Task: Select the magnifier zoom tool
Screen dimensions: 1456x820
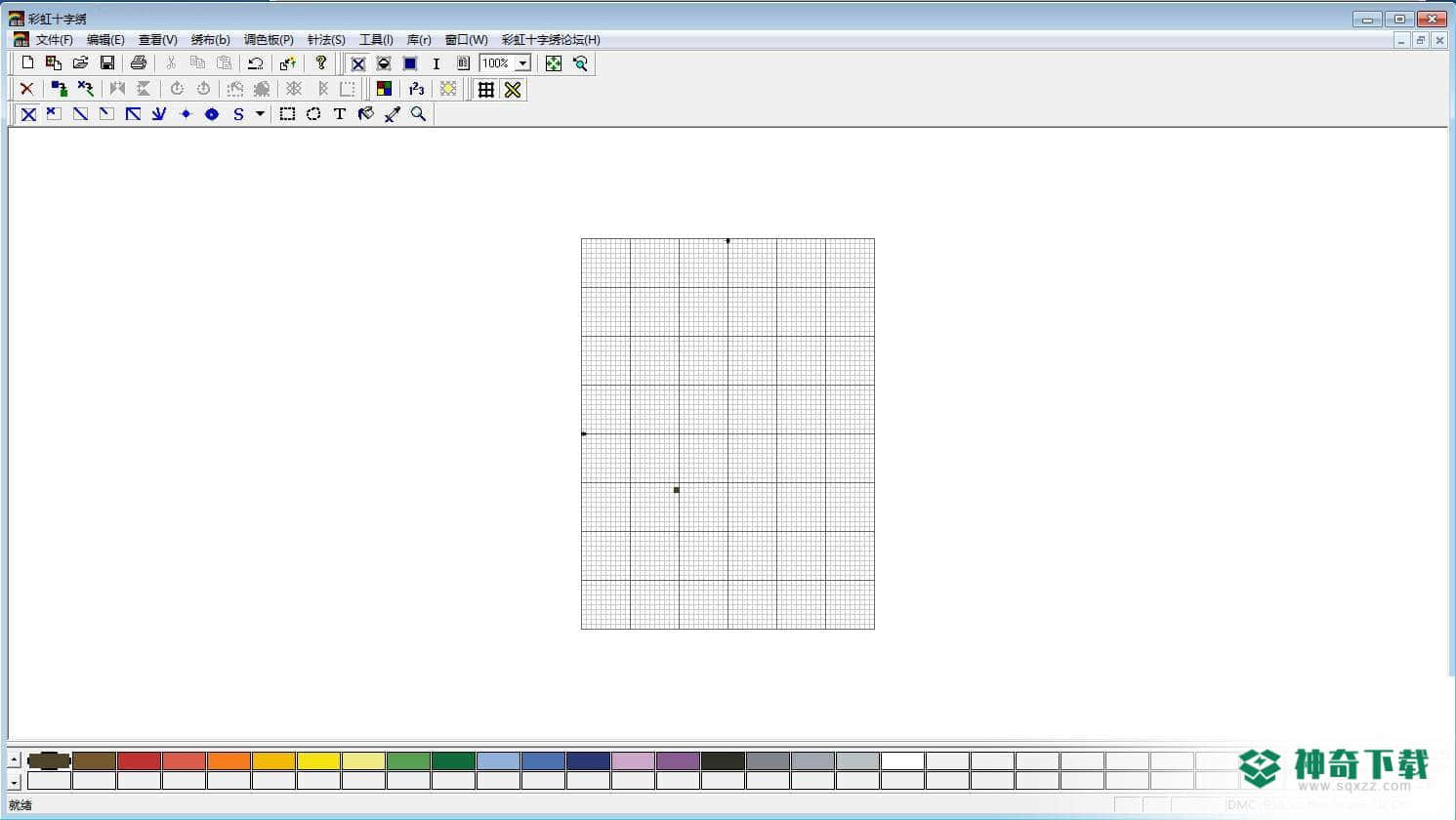Action: tap(419, 114)
